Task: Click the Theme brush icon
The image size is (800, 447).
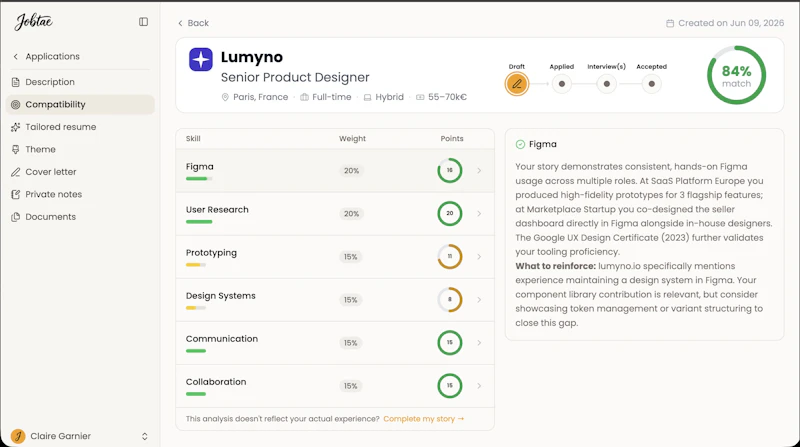Action: (x=15, y=150)
